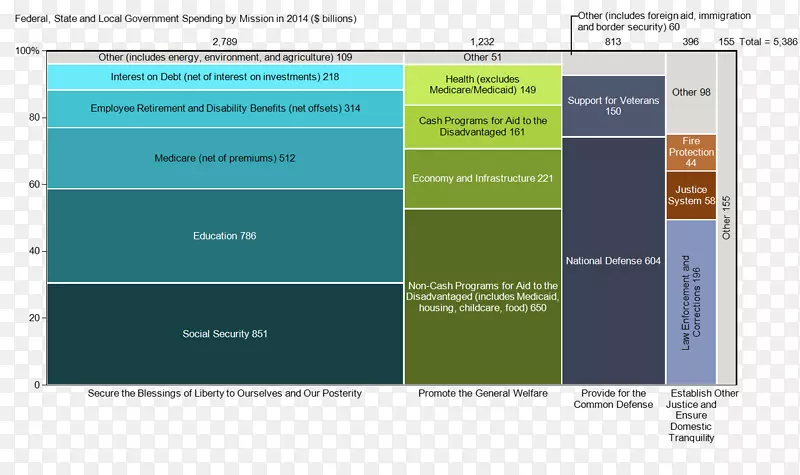Select the Education 786 block
The width and height of the screenshot is (800, 475).
pyautogui.click(x=225, y=236)
